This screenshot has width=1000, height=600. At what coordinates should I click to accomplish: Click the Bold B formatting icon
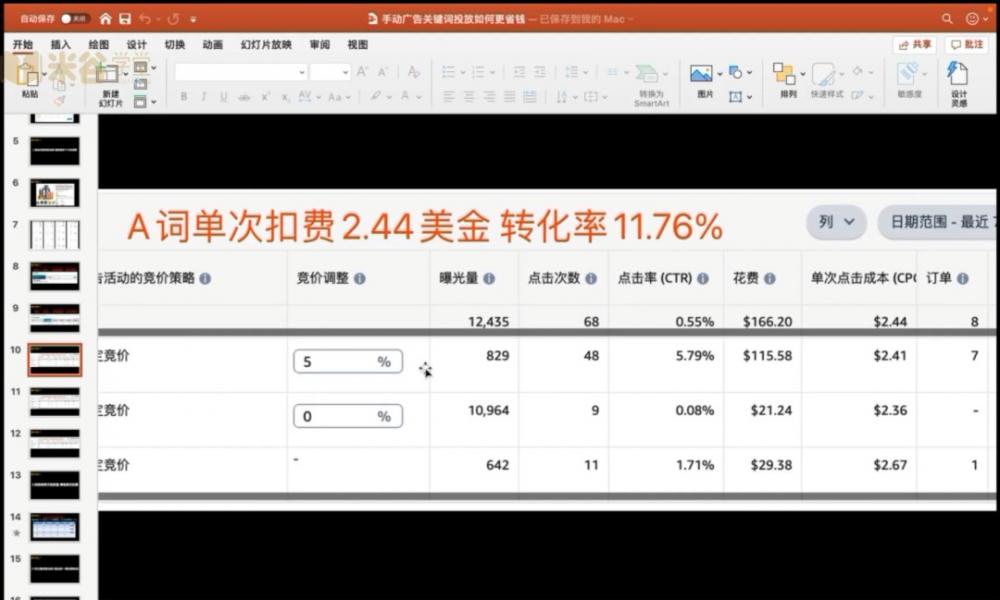tap(184, 96)
